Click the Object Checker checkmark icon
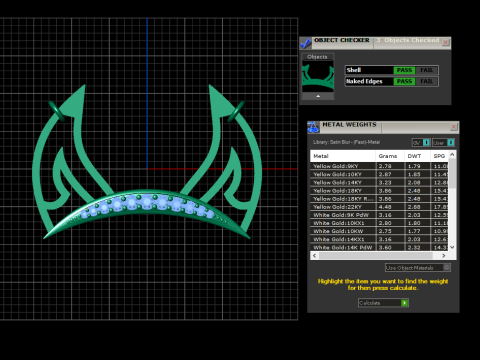Viewport: 480px width, 360px height. coord(306,43)
